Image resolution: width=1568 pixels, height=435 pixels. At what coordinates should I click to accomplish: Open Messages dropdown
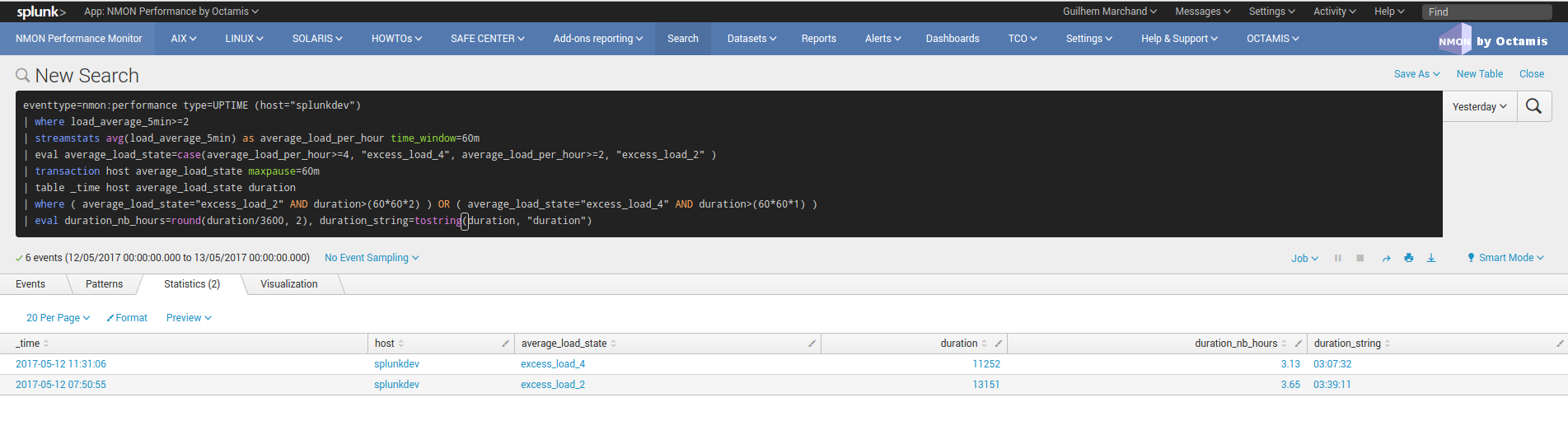tap(1202, 12)
